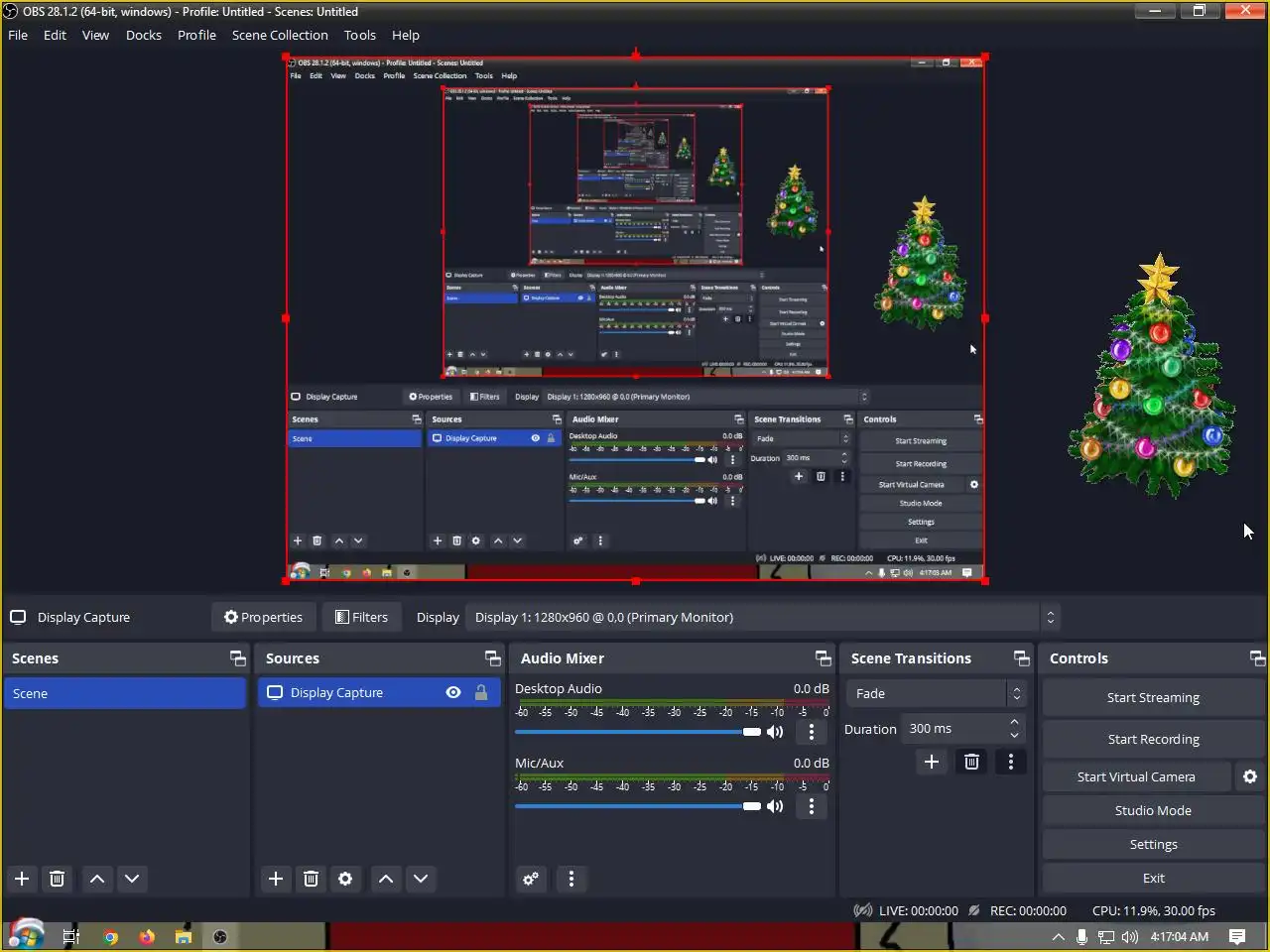This screenshot has height=952, width=1270.
Task: Open transition properties three-dot menu
Action: coord(1011,762)
